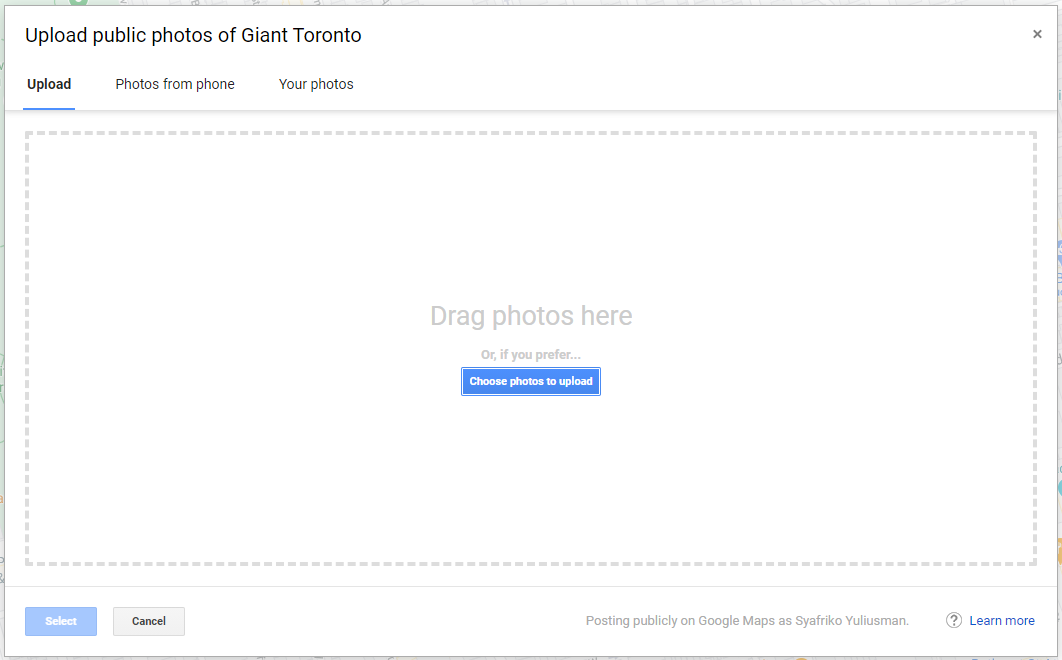
Task: Click Choose photos to upload button
Action: pyautogui.click(x=531, y=381)
